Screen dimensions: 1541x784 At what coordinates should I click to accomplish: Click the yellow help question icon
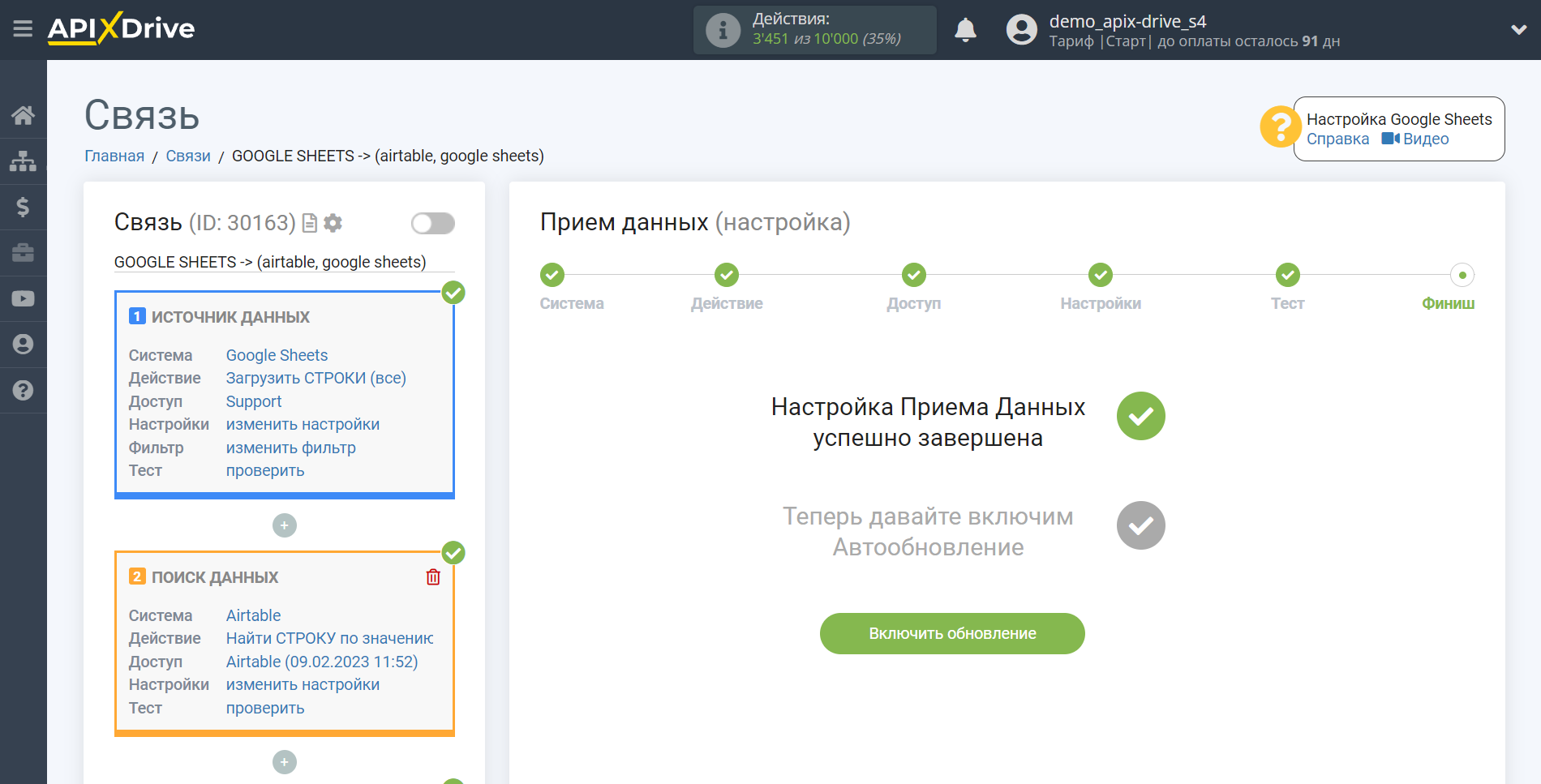point(1281,127)
